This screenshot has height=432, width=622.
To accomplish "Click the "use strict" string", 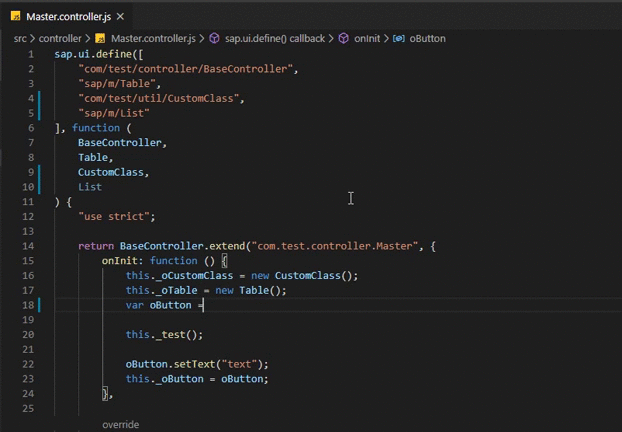I will (114, 217).
